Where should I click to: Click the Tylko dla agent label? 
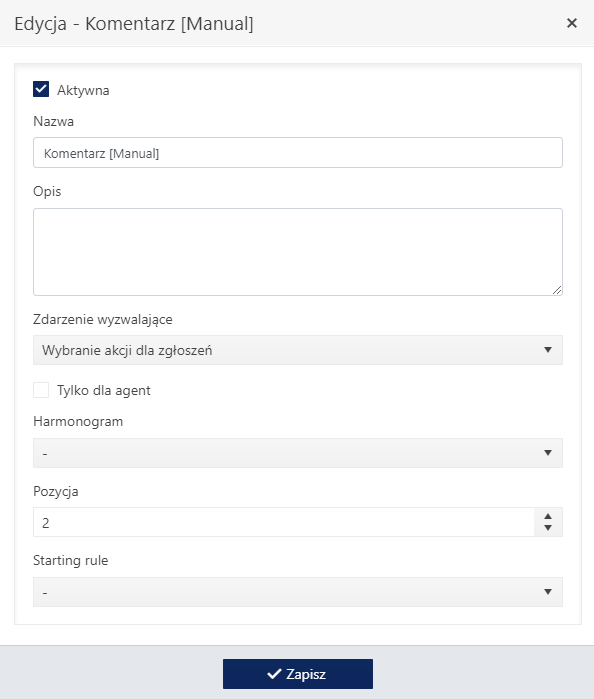click(x=103, y=390)
